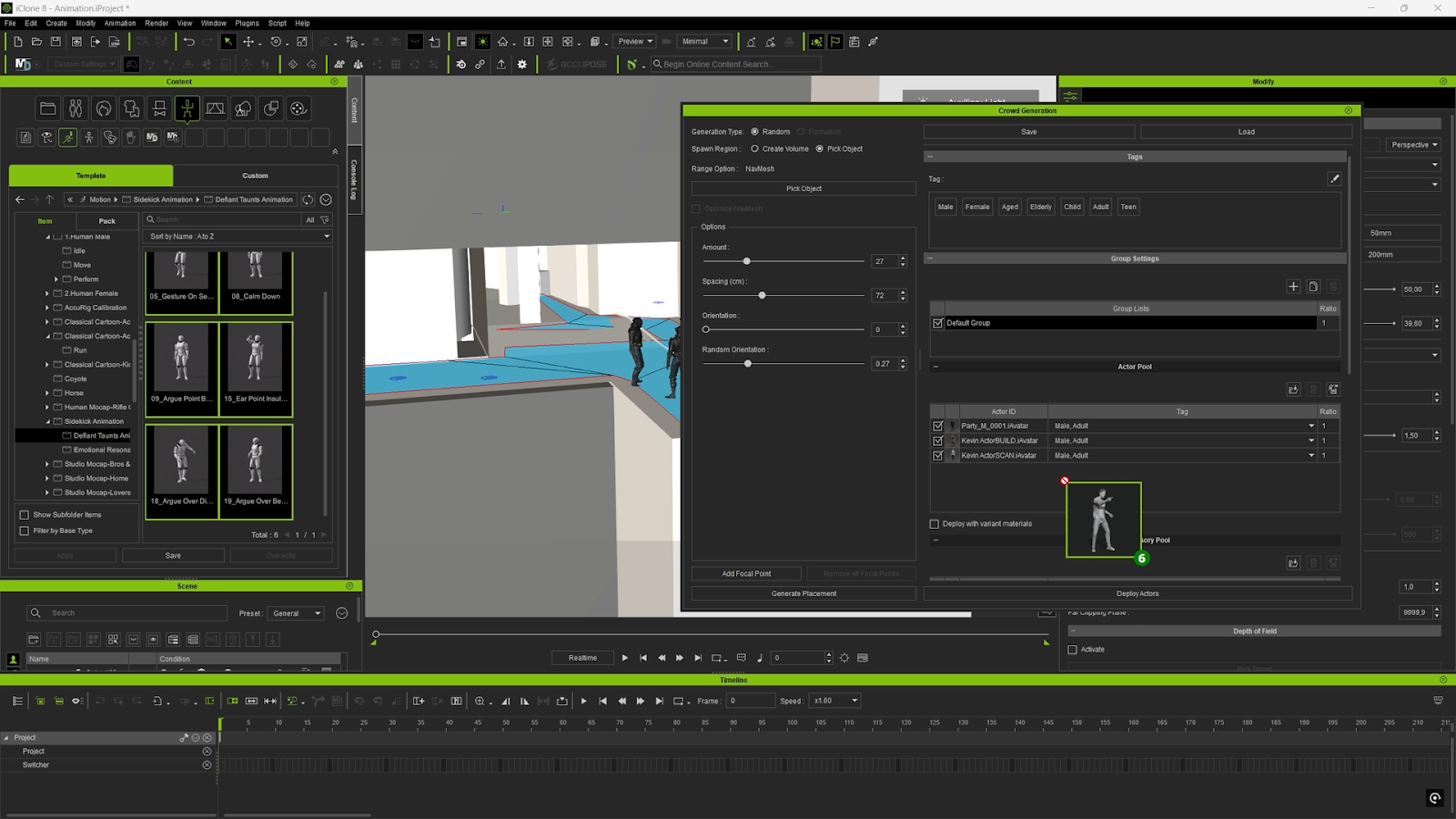Select the Motion subcategory icon
The width and height of the screenshot is (1456, 819).
click(68, 137)
